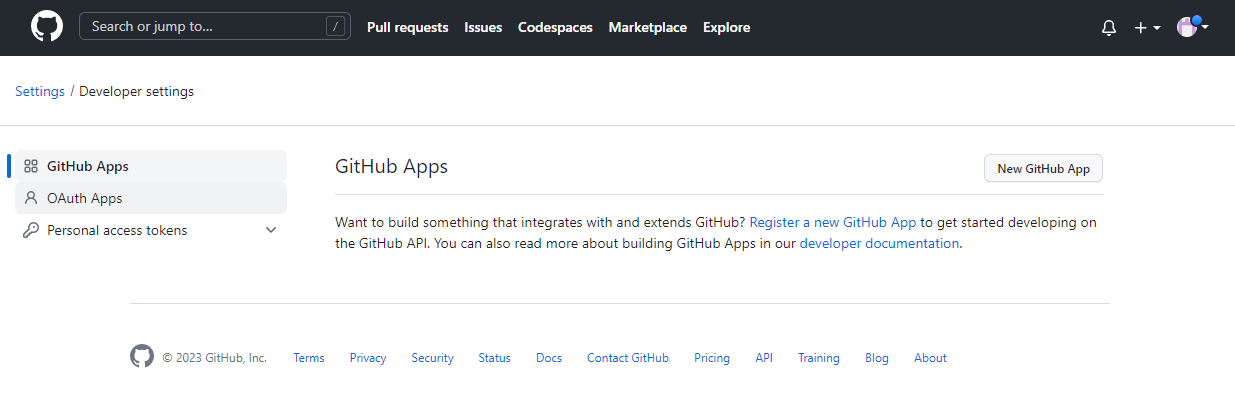Select GitHub Apps in sidebar
This screenshot has width=1235, height=407.
(151, 166)
